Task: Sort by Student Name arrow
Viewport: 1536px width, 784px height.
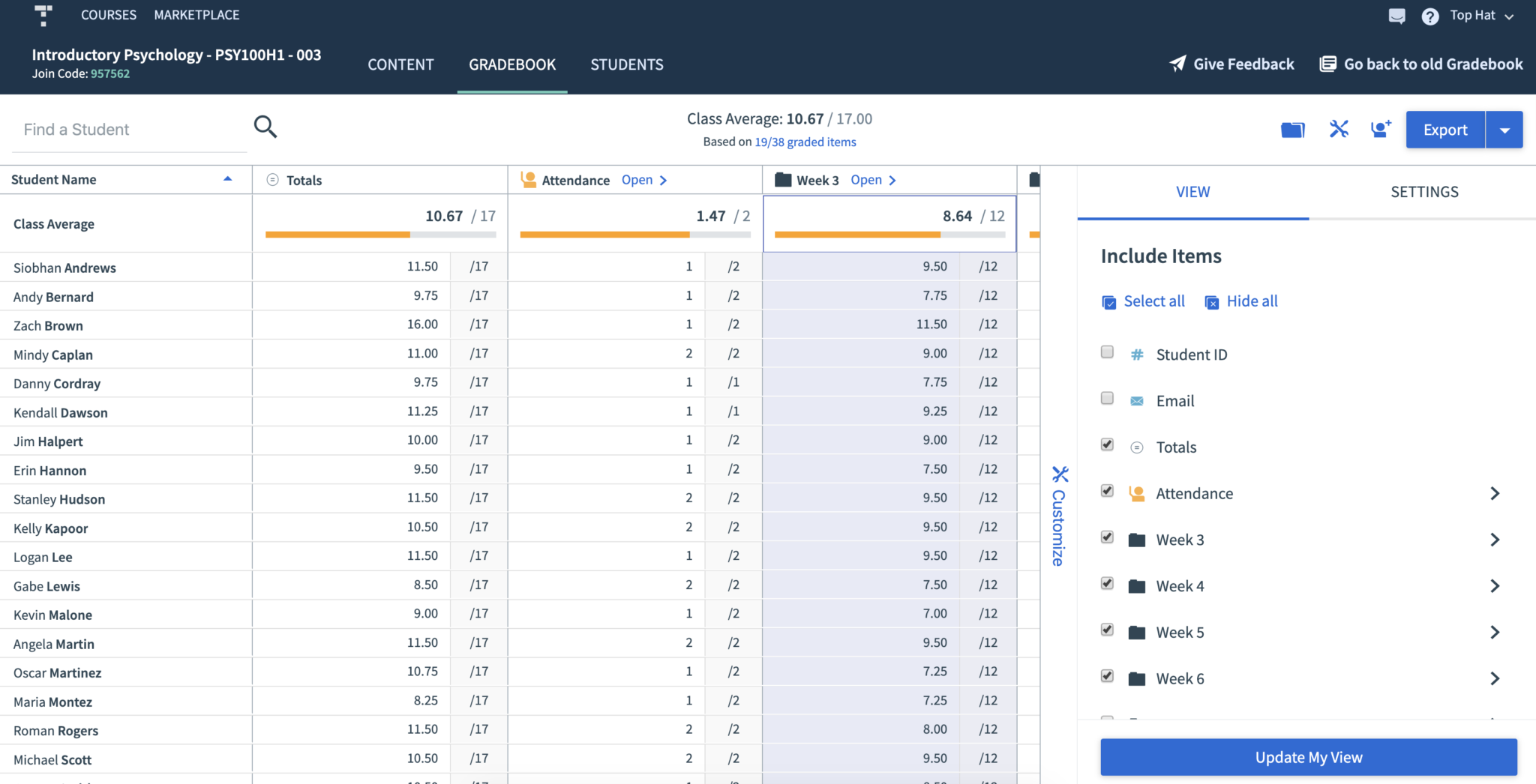Action: point(228,179)
